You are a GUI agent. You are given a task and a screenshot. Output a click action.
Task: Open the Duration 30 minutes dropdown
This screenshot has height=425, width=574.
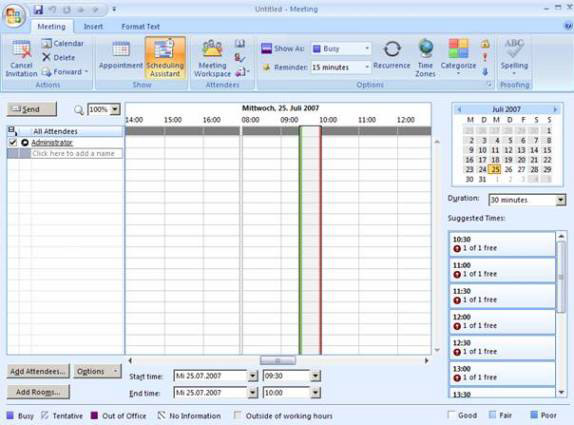click(560, 200)
